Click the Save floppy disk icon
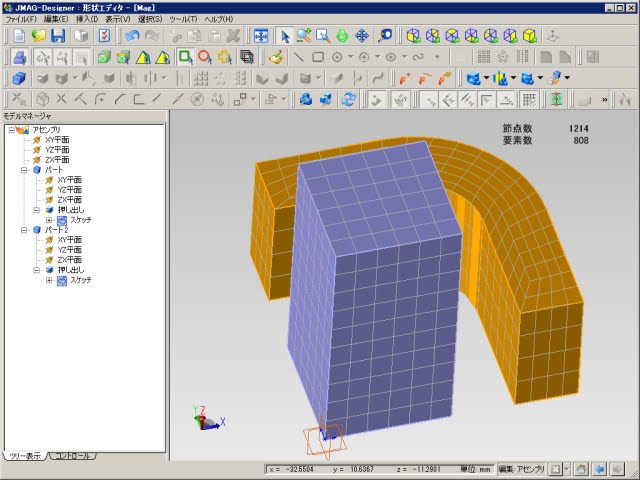The image size is (640, 480). (x=59, y=35)
